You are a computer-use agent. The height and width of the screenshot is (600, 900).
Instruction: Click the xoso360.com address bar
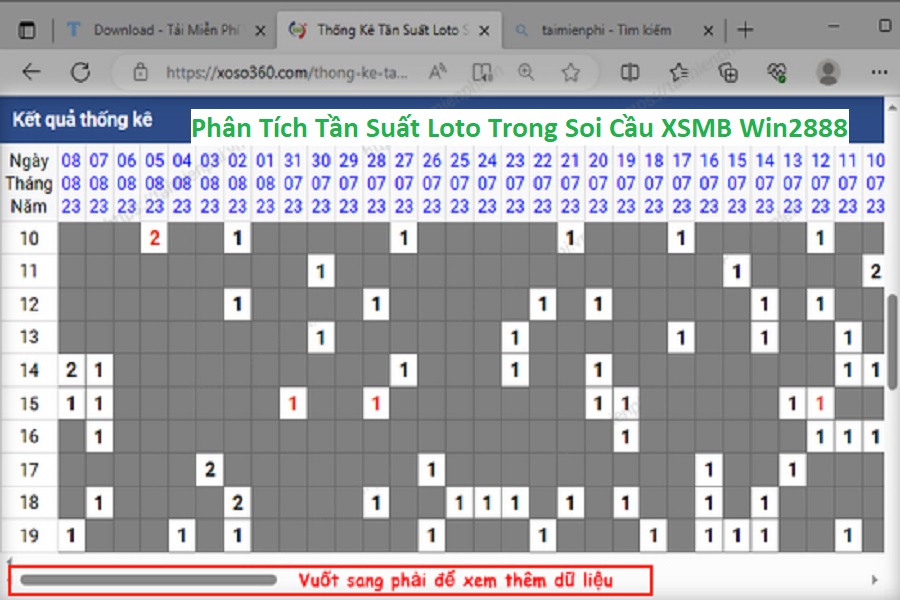click(290, 72)
